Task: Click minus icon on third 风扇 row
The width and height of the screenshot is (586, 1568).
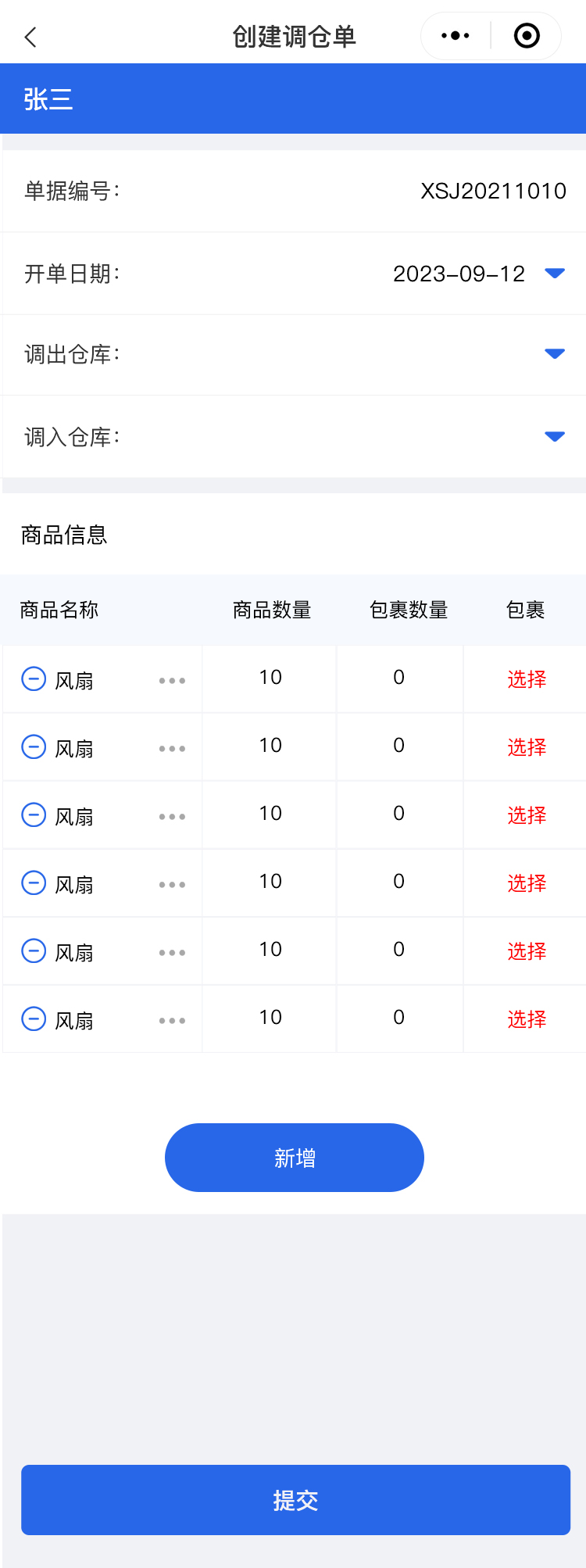Action: [34, 814]
